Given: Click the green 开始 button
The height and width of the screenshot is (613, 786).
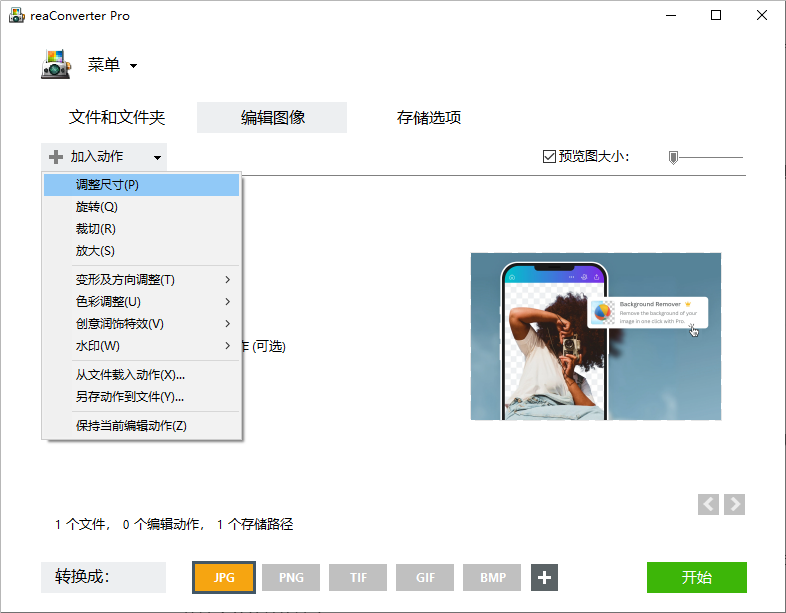Looking at the screenshot, I should coord(697,577).
